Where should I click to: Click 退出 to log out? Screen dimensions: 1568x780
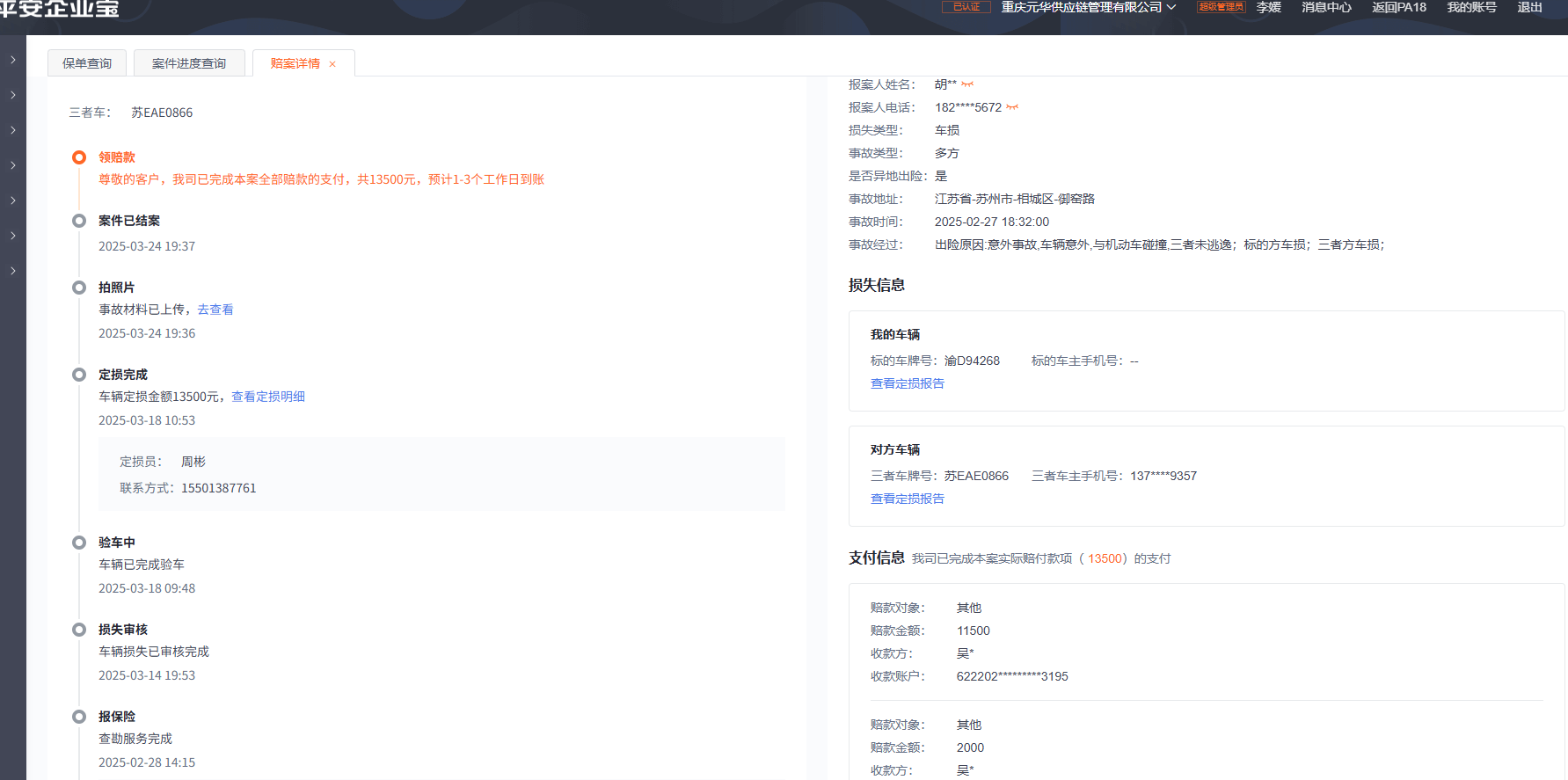pos(1529,7)
